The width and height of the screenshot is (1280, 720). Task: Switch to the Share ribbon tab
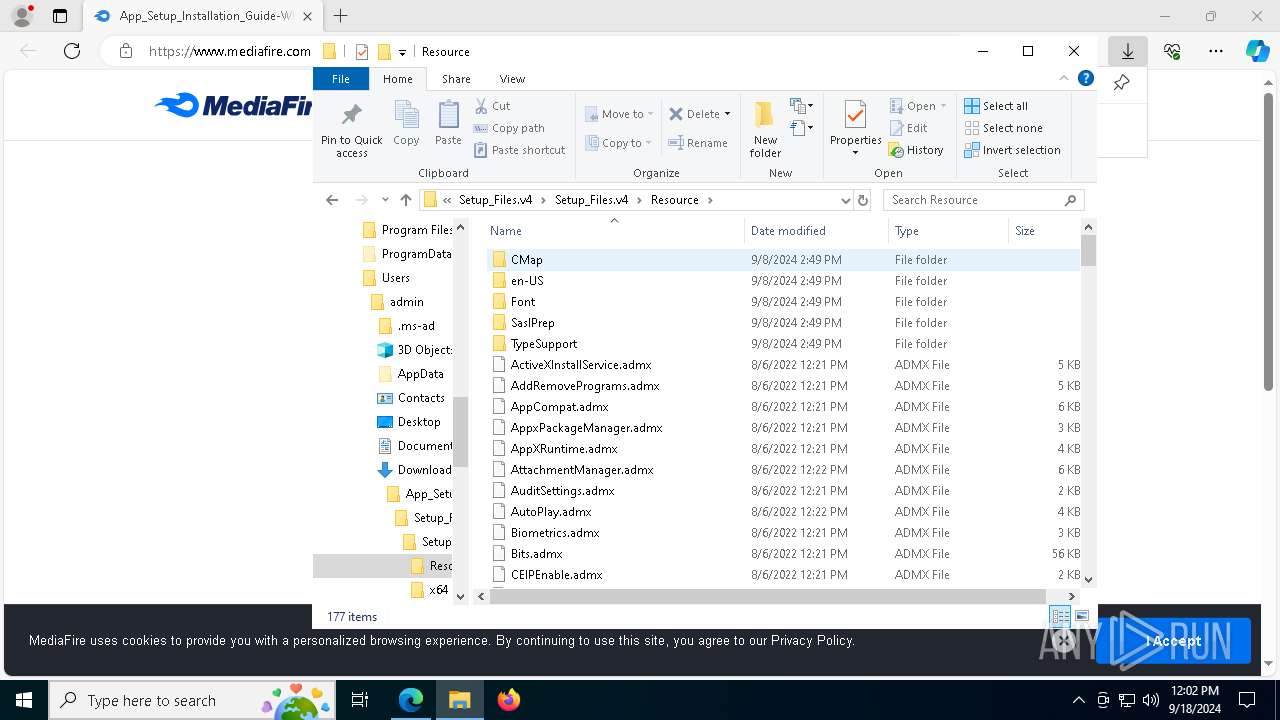pyautogui.click(x=456, y=79)
